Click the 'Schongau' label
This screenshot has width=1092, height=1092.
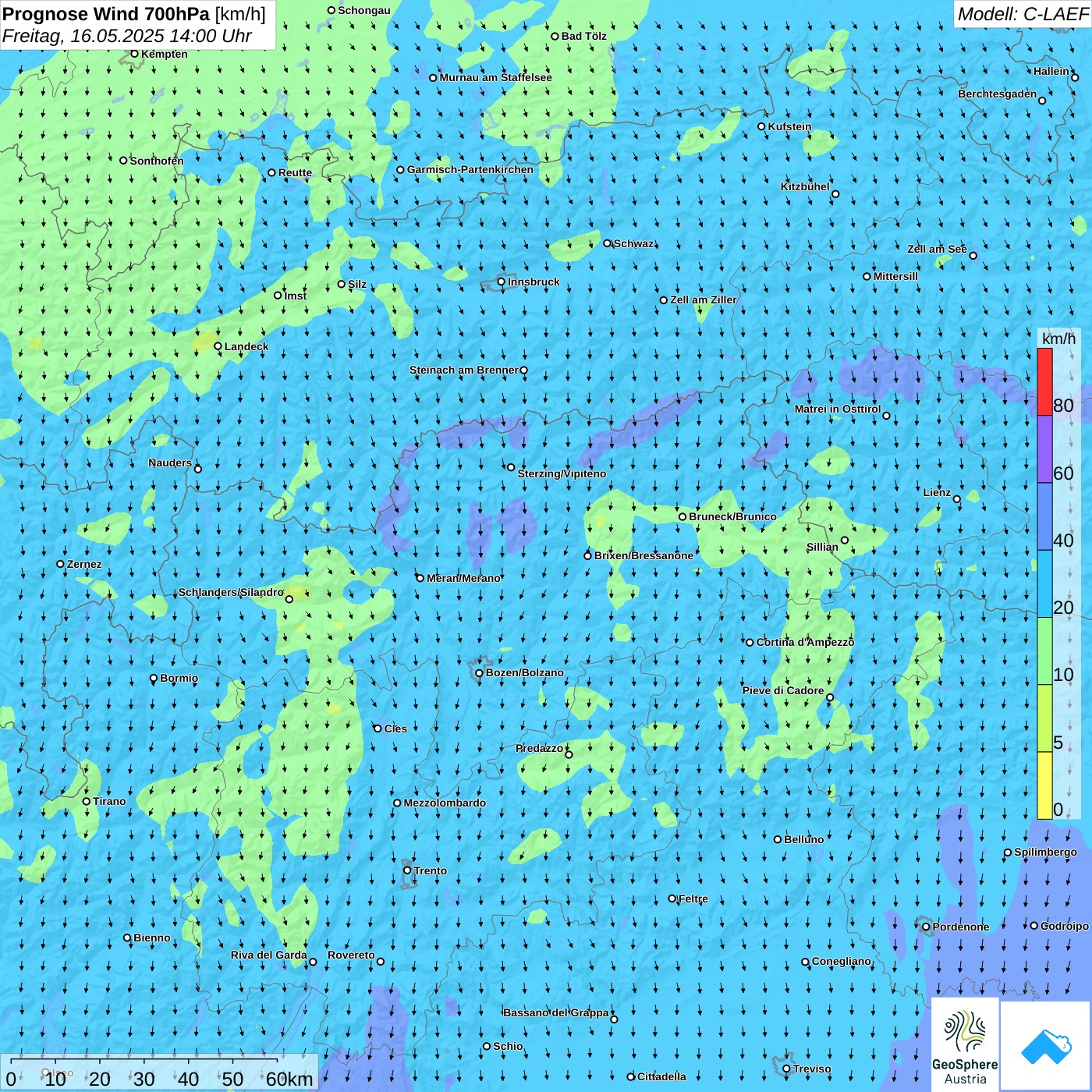point(364,10)
